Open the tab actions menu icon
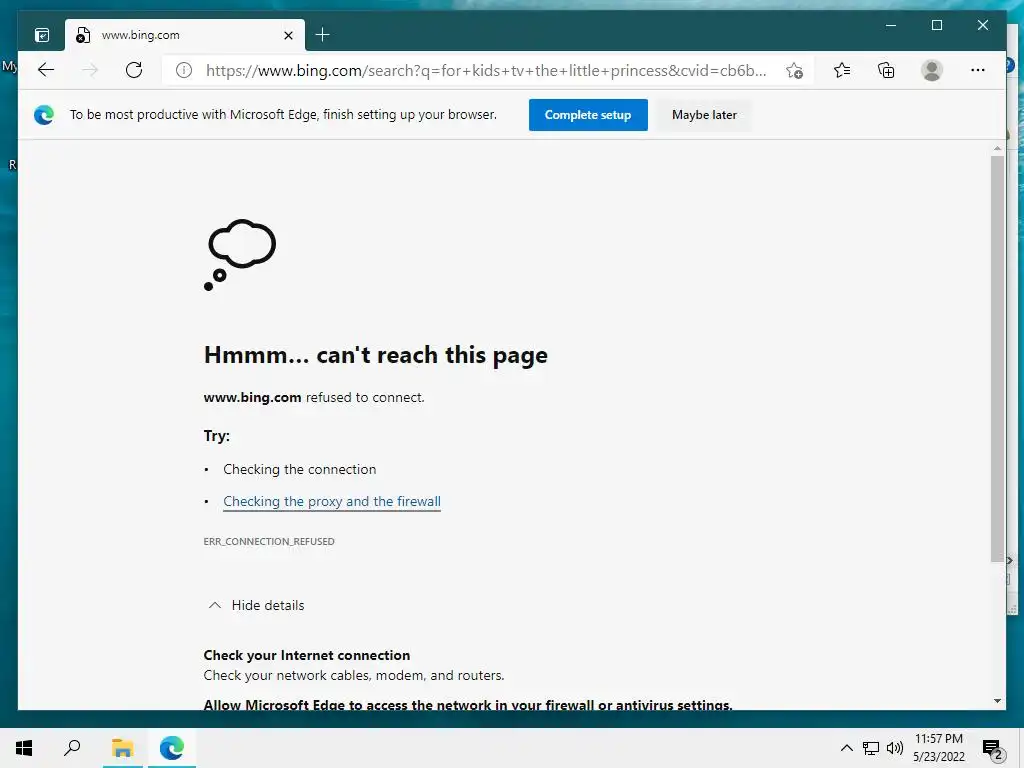 pos(42,35)
